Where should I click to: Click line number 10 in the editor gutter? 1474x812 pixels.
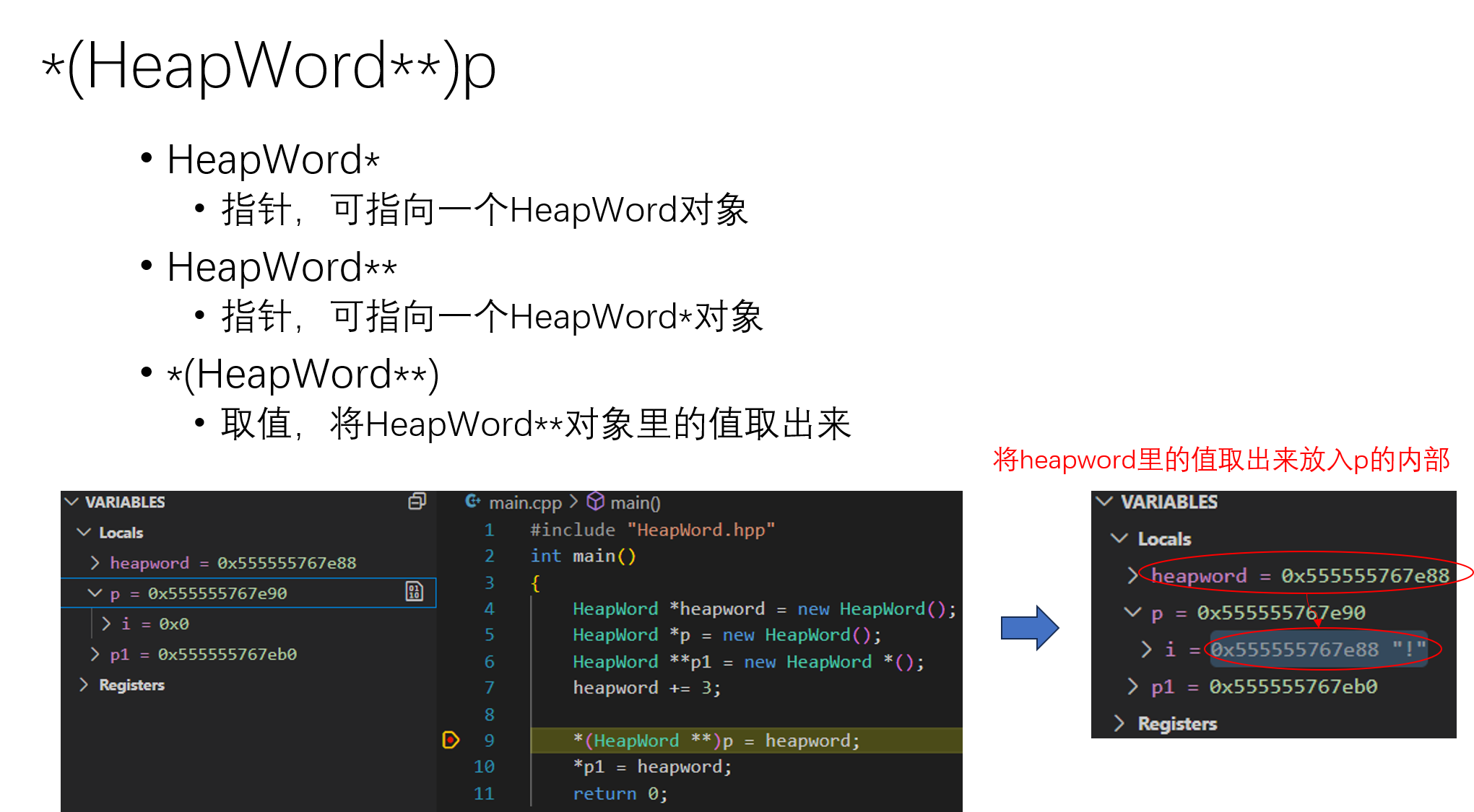[x=484, y=767]
